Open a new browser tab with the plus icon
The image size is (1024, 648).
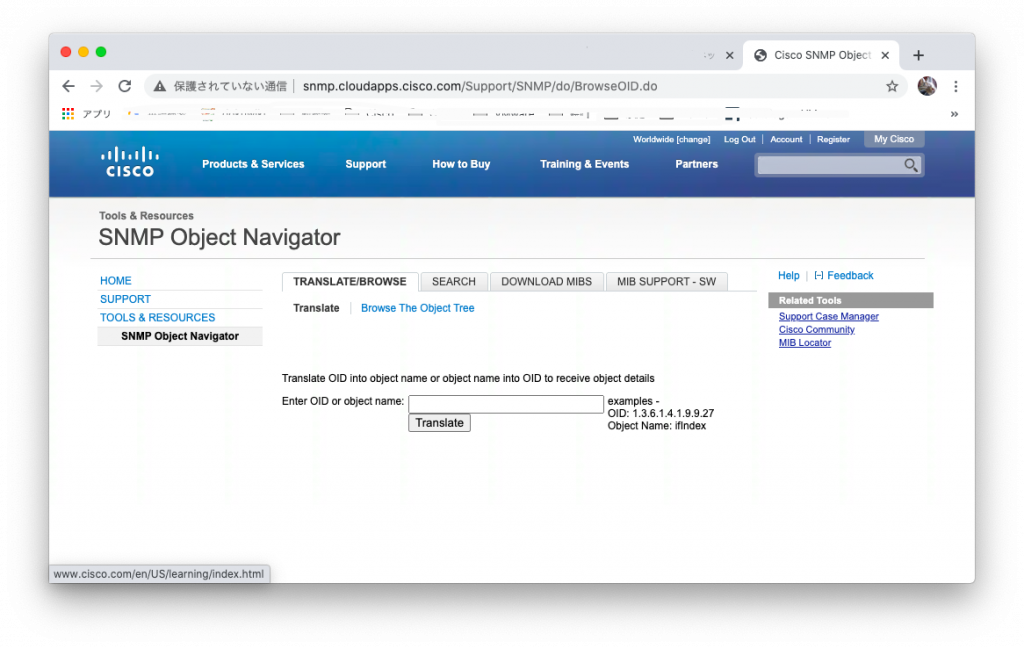coord(918,55)
